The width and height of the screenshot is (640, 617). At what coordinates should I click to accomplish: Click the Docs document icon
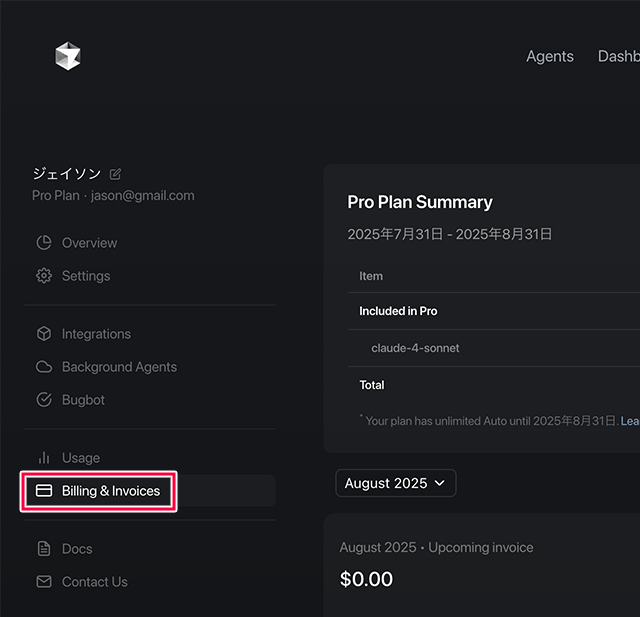pyautogui.click(x=44, y=549)
